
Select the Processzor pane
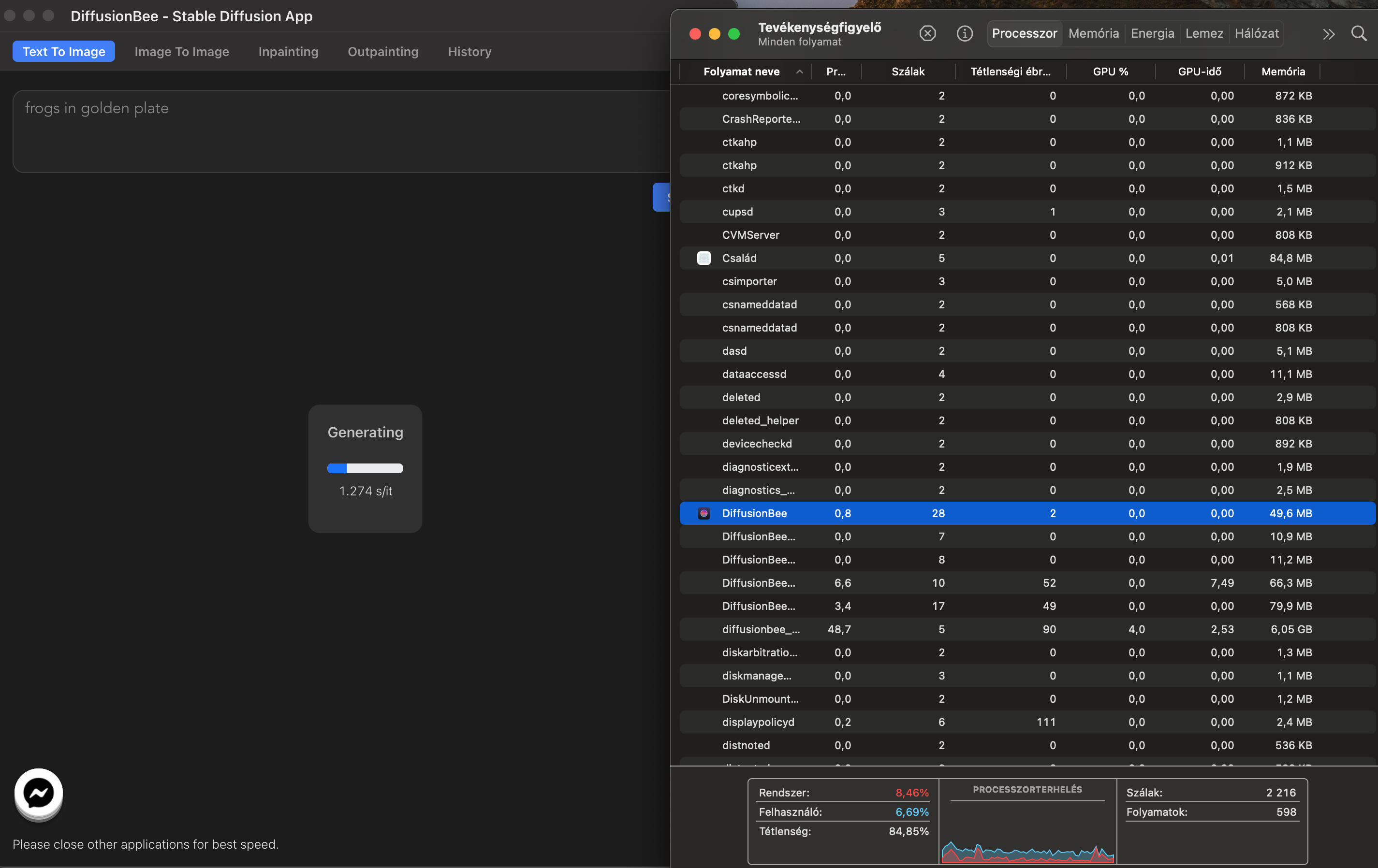tap(1024, 33)
